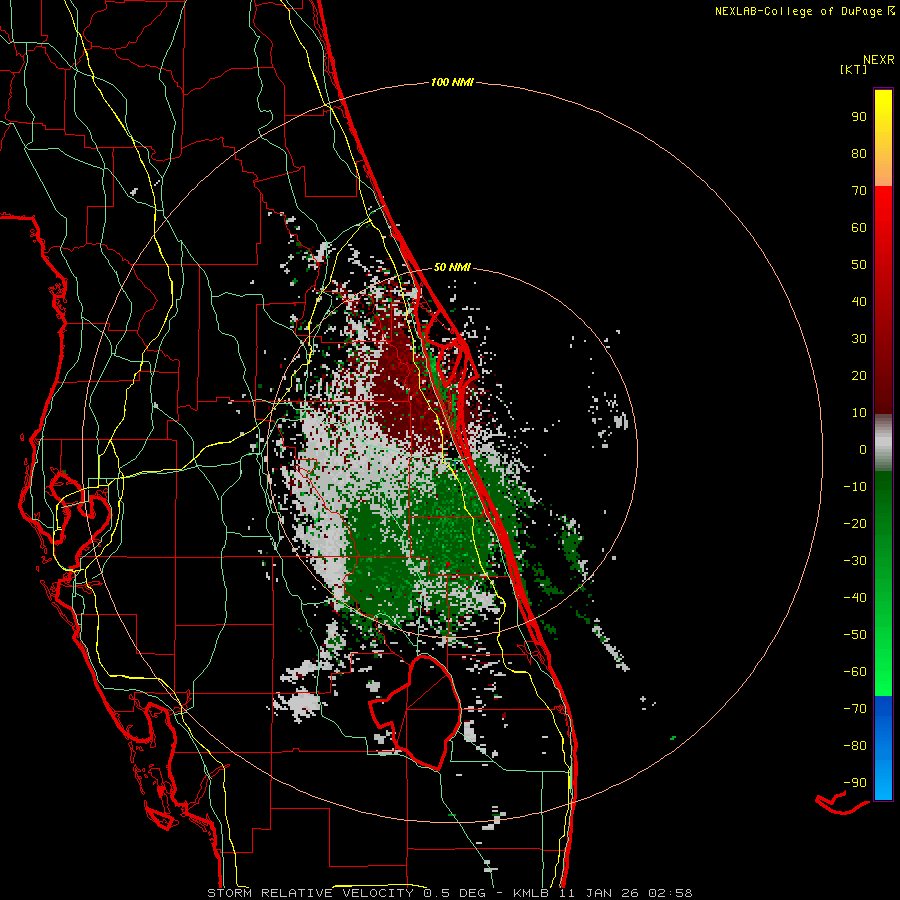Select the 30 value on the velocity legend
Viewport: 900px width, 900px height.
[859, 339]
